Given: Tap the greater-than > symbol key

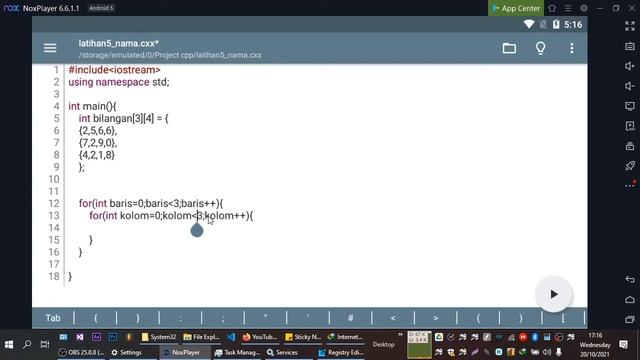Looking at the screenshot, I should [436, 318].
